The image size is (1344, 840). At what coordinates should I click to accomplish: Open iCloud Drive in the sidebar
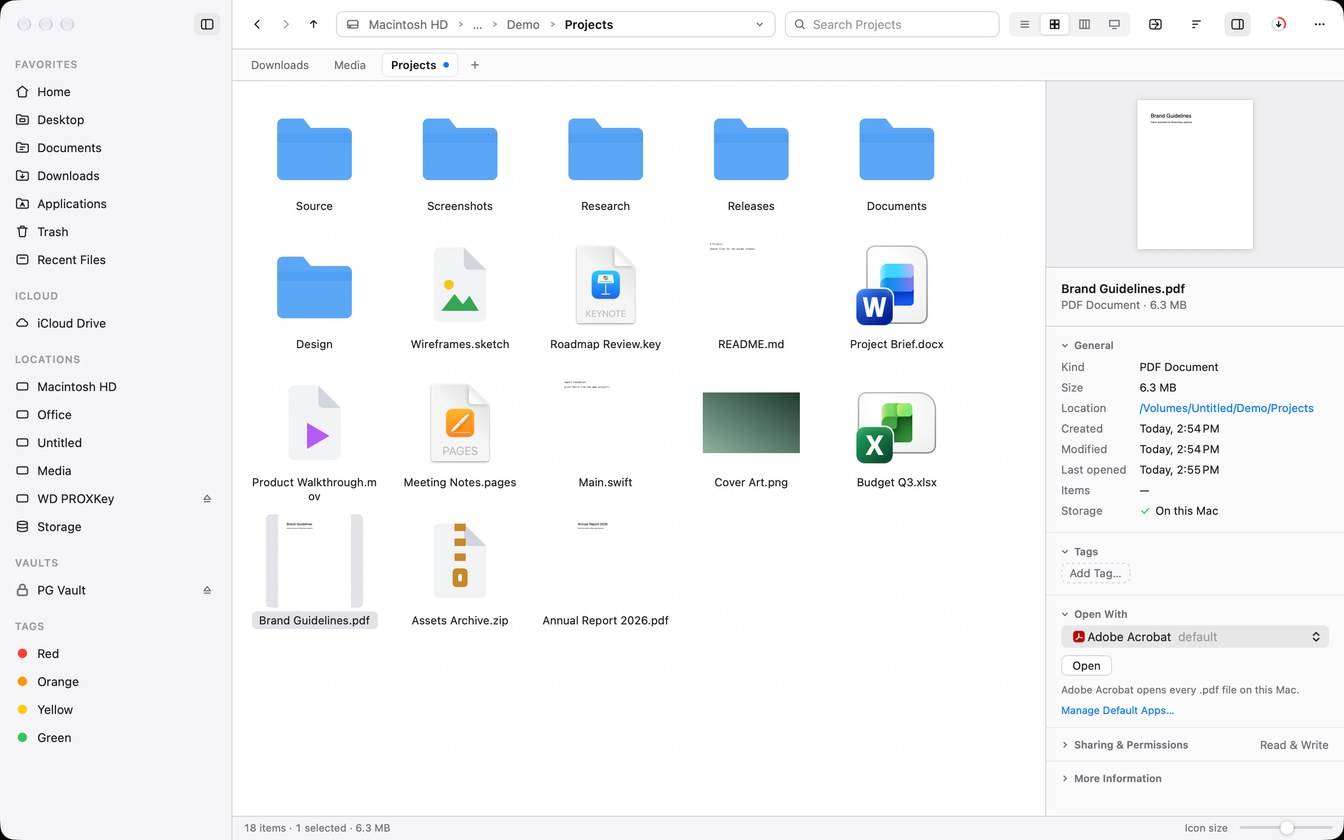pyautogui.click(x=116, y=323)
